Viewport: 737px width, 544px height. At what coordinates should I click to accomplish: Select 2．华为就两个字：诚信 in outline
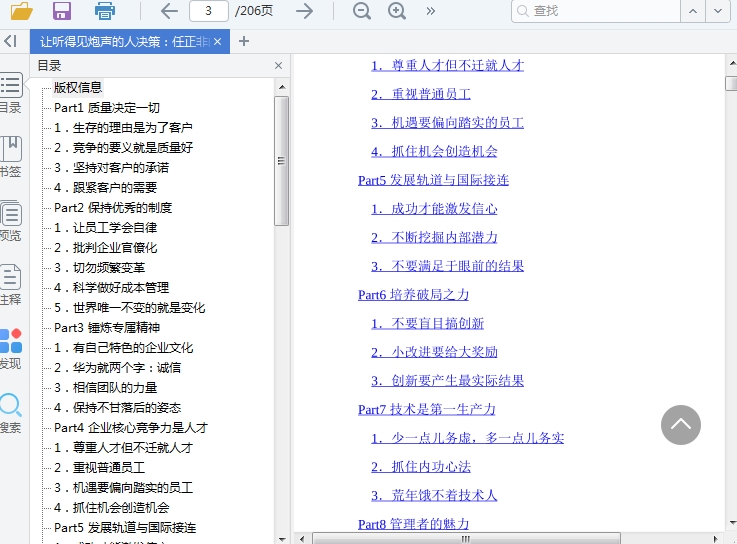click(118, 367)
